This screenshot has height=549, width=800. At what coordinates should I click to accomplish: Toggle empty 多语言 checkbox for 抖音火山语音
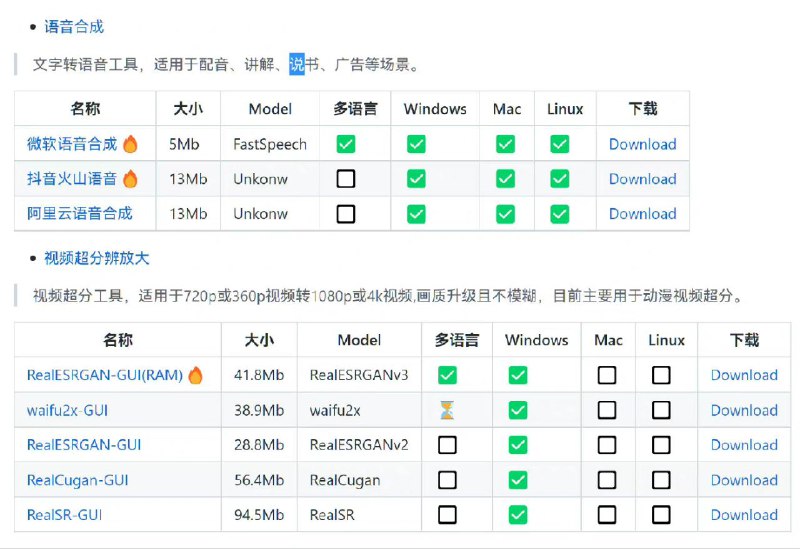[346, 179]
